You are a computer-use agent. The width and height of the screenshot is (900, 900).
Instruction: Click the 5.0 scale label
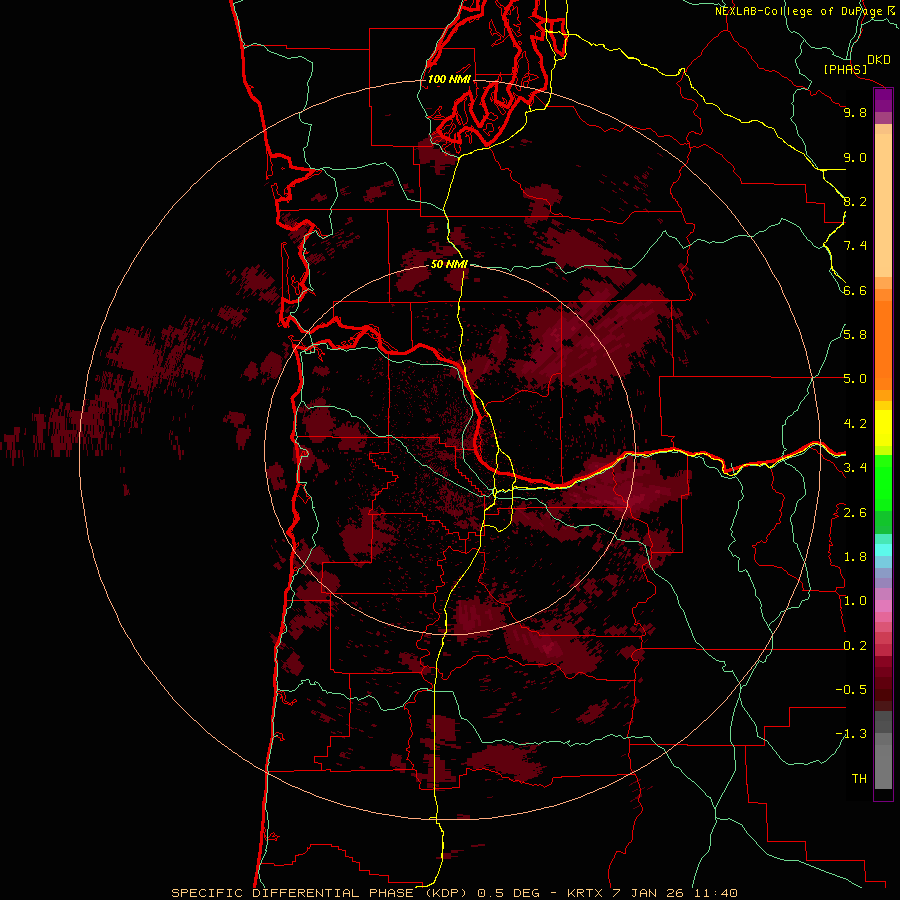[855, 379]
